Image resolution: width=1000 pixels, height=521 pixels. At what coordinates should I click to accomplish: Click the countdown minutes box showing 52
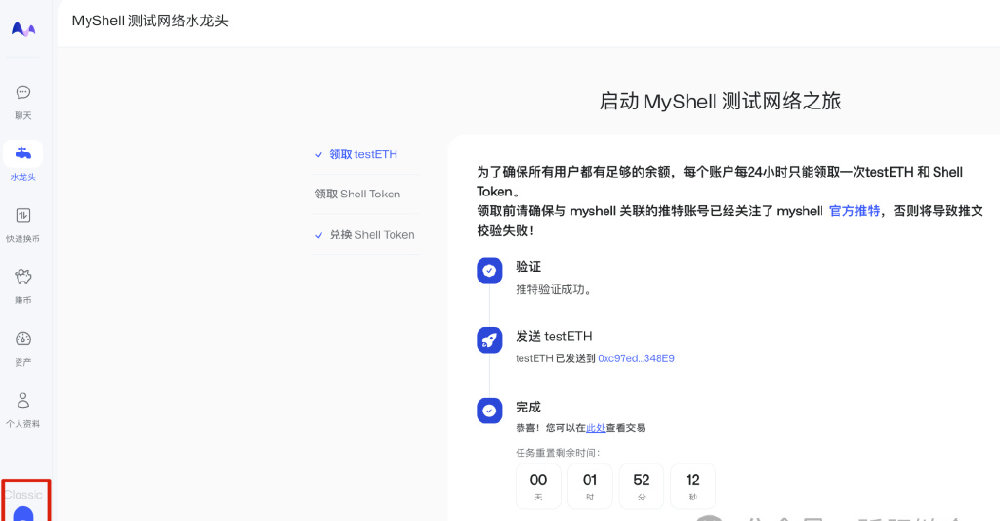pos(642,486)
